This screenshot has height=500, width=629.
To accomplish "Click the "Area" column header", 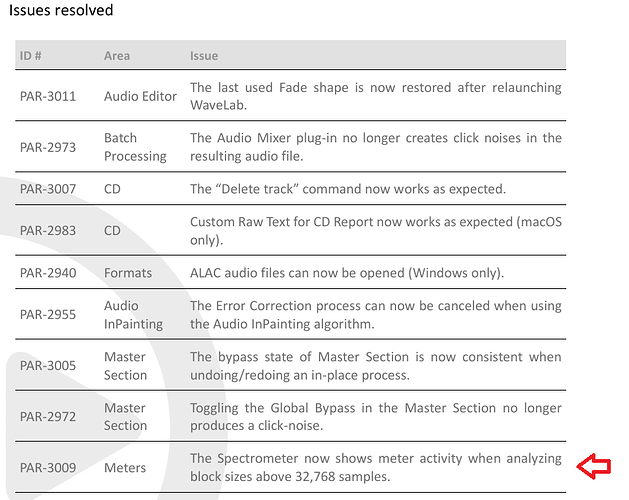I will [116, 55].
